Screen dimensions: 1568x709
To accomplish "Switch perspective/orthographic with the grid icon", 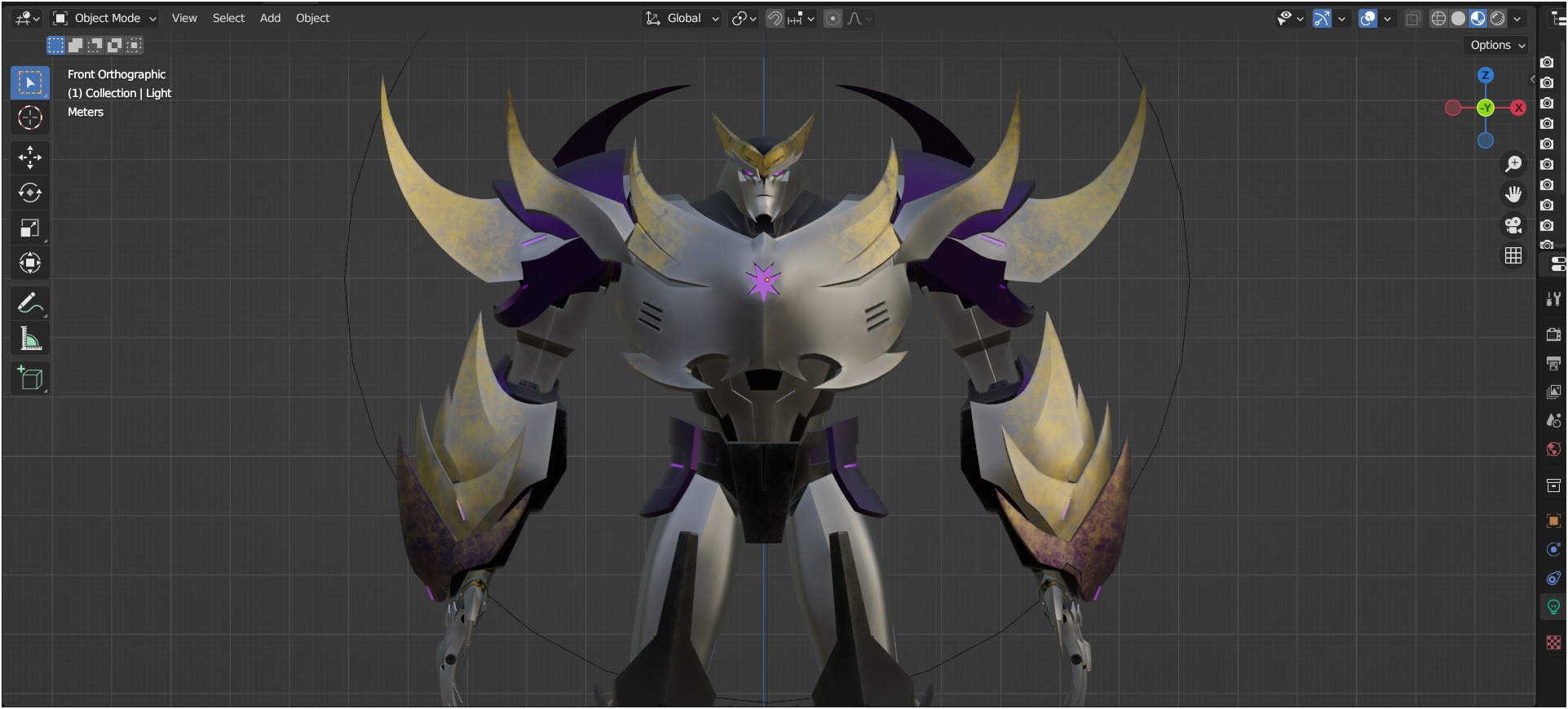I will (x=1513, y=255).
